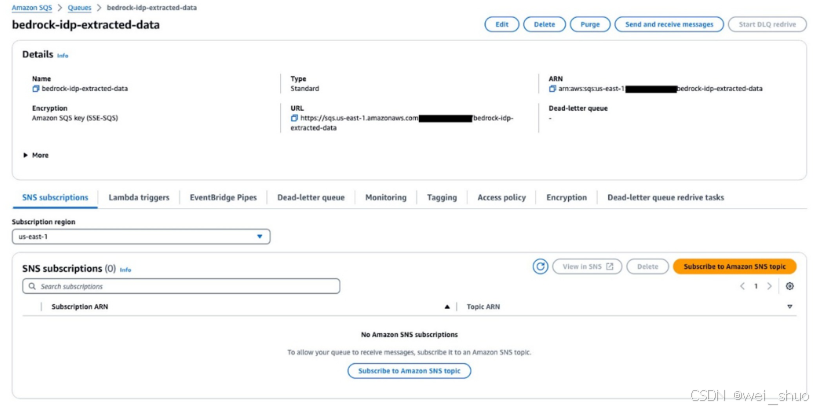Switch to Monitoring tab
Image resolution: width=821 pixels, height=411 pixels.
[386, 197]
